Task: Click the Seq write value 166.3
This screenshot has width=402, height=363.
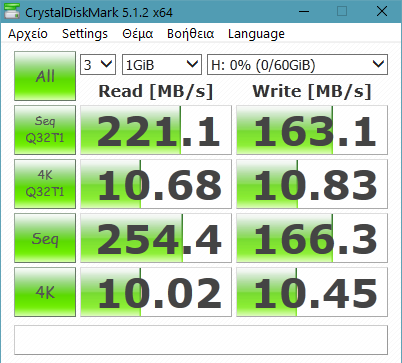Action: click(312, 238)
